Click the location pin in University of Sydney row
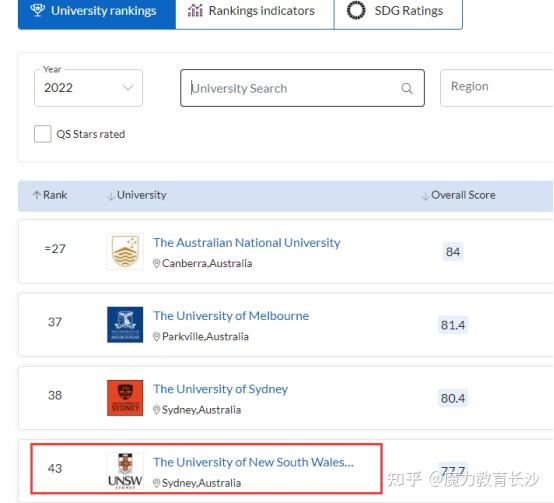 tap(157, 410)
